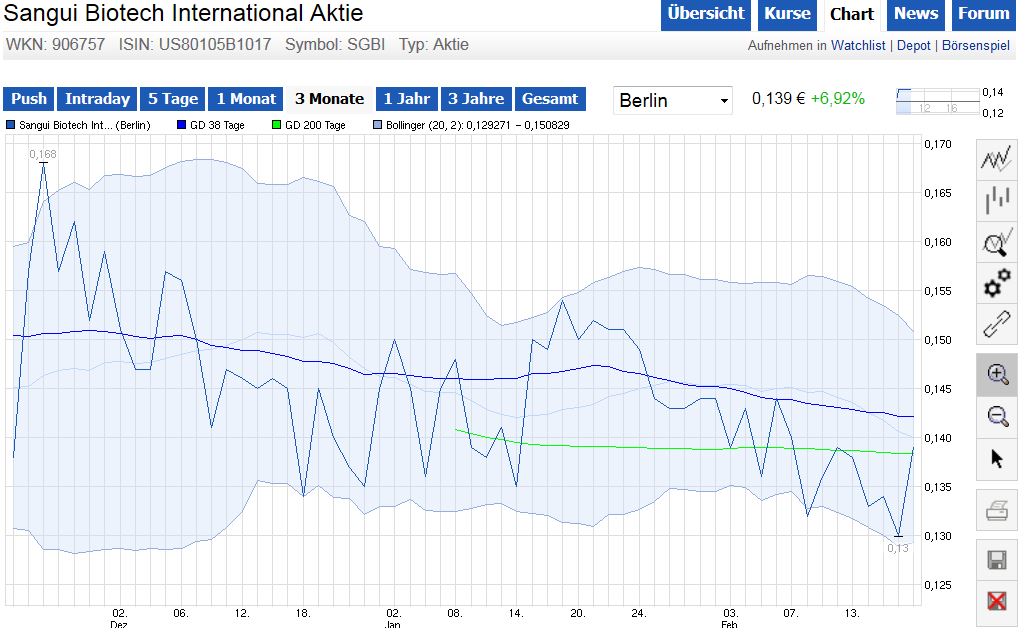Delete with the red X icon

[x=996, y=601]
